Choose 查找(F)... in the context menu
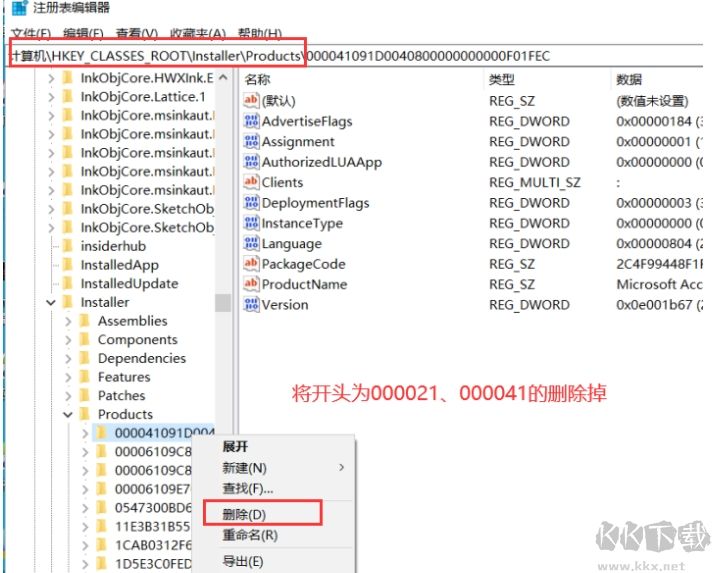Viewport: 712px width, 573px height. (247, 489)
